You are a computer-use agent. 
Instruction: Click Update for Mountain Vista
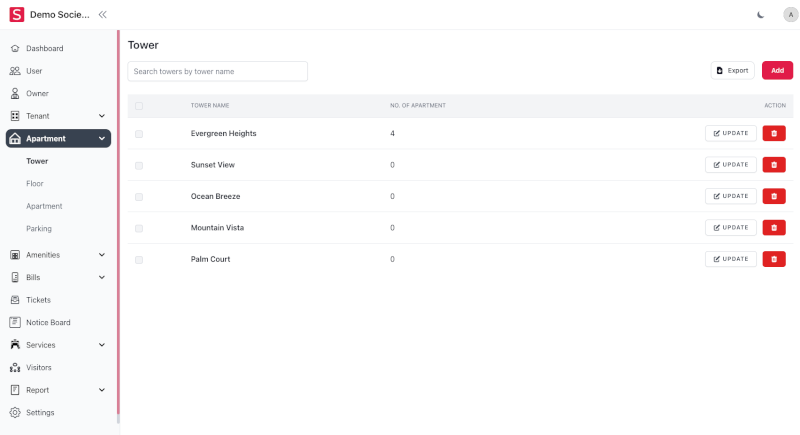(x=730, y=228)
